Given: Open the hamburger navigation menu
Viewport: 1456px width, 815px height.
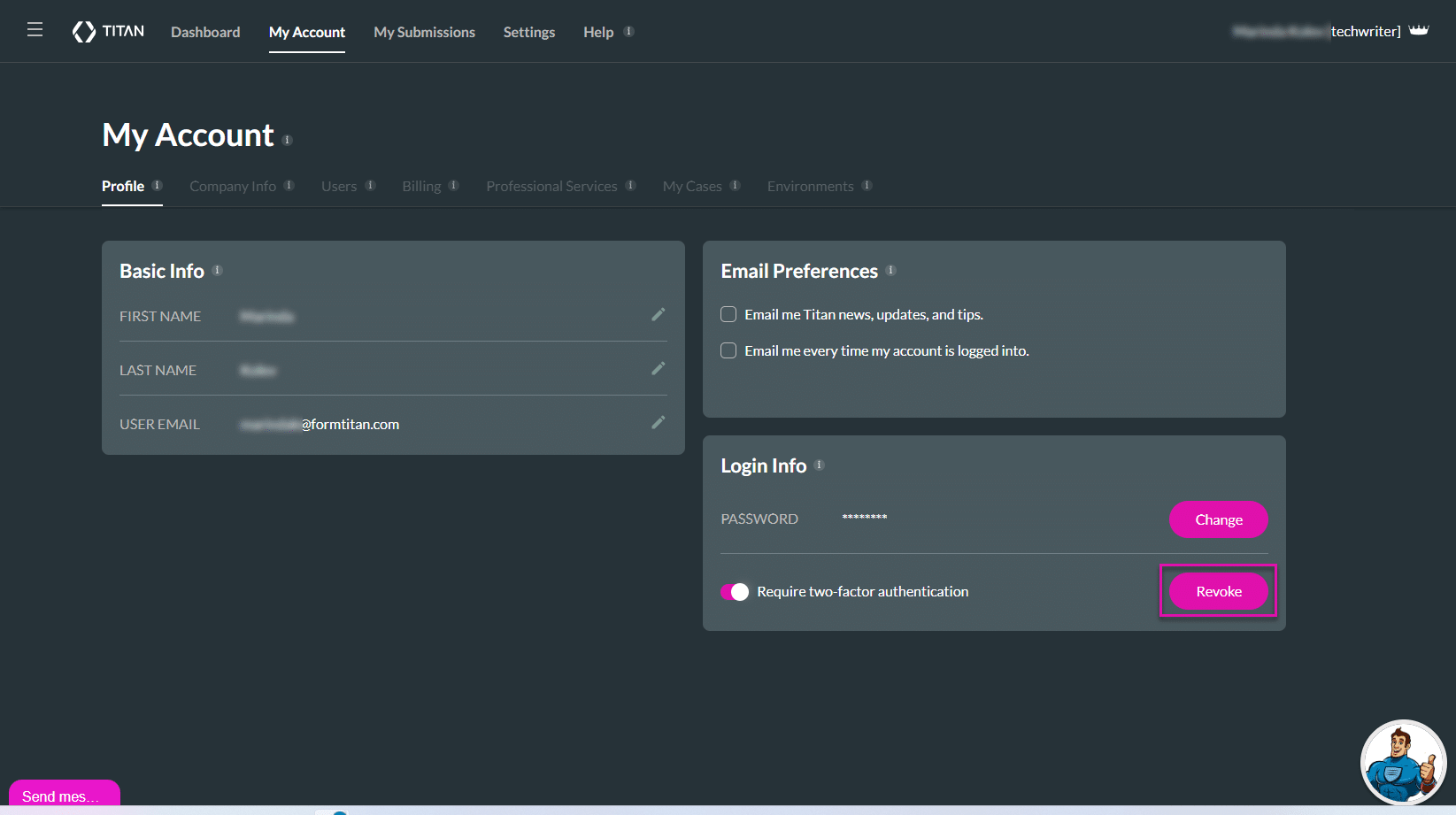Looking at the screenshot, I should click(x=35, y=30).
